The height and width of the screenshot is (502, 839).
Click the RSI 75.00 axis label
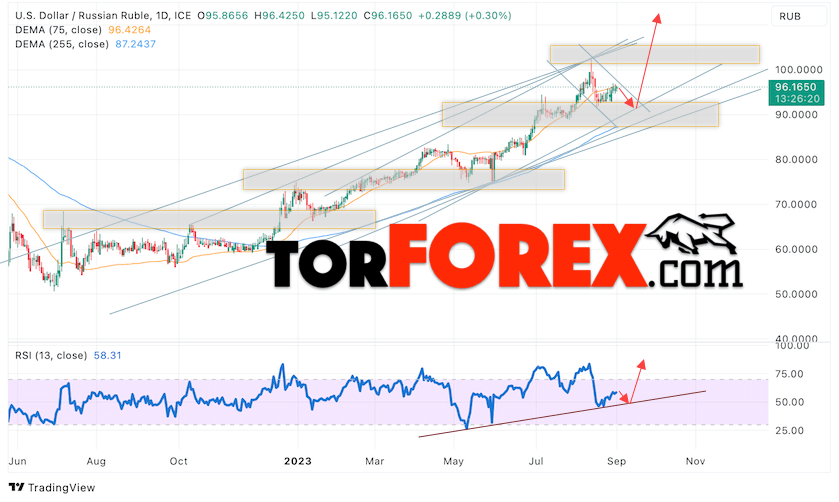(x=790, y=374)
